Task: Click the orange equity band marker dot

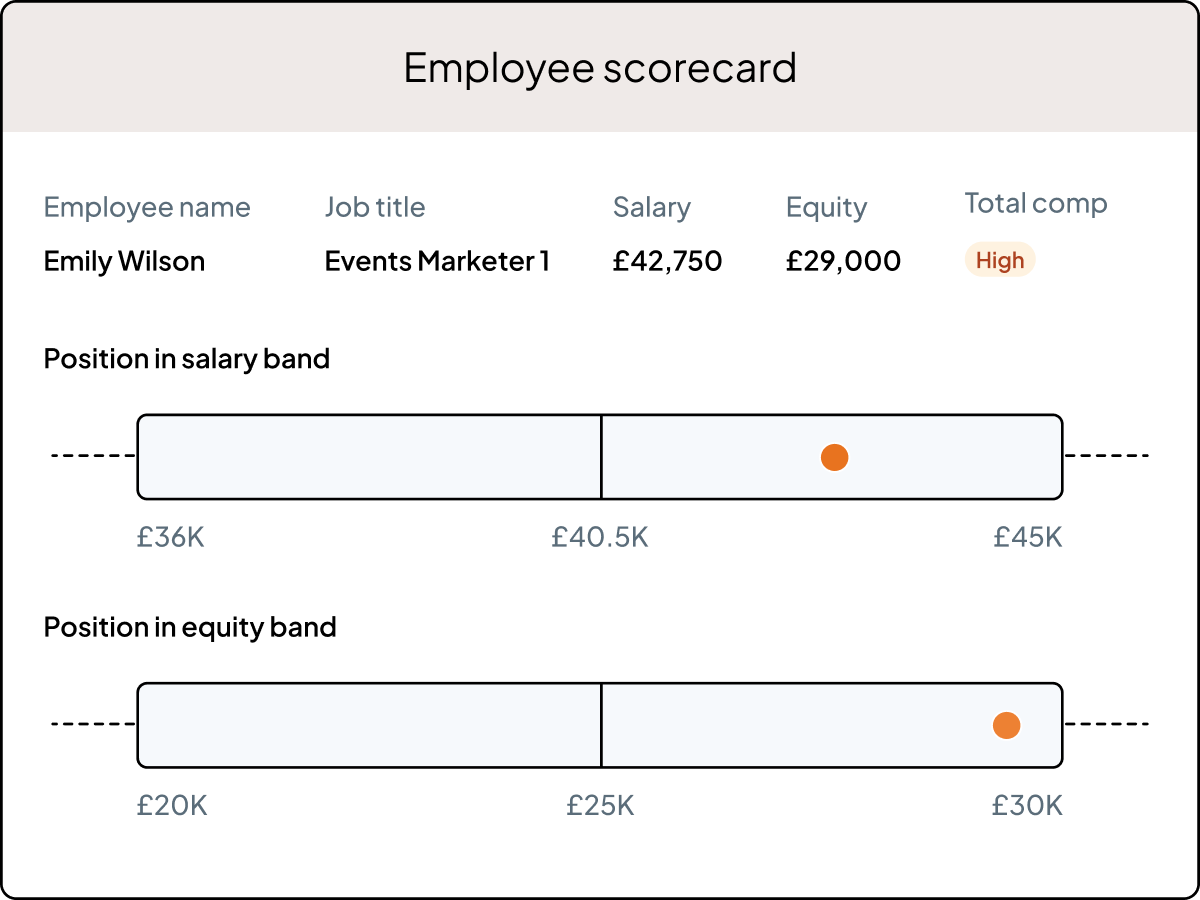Action: tap(1006, 725)
